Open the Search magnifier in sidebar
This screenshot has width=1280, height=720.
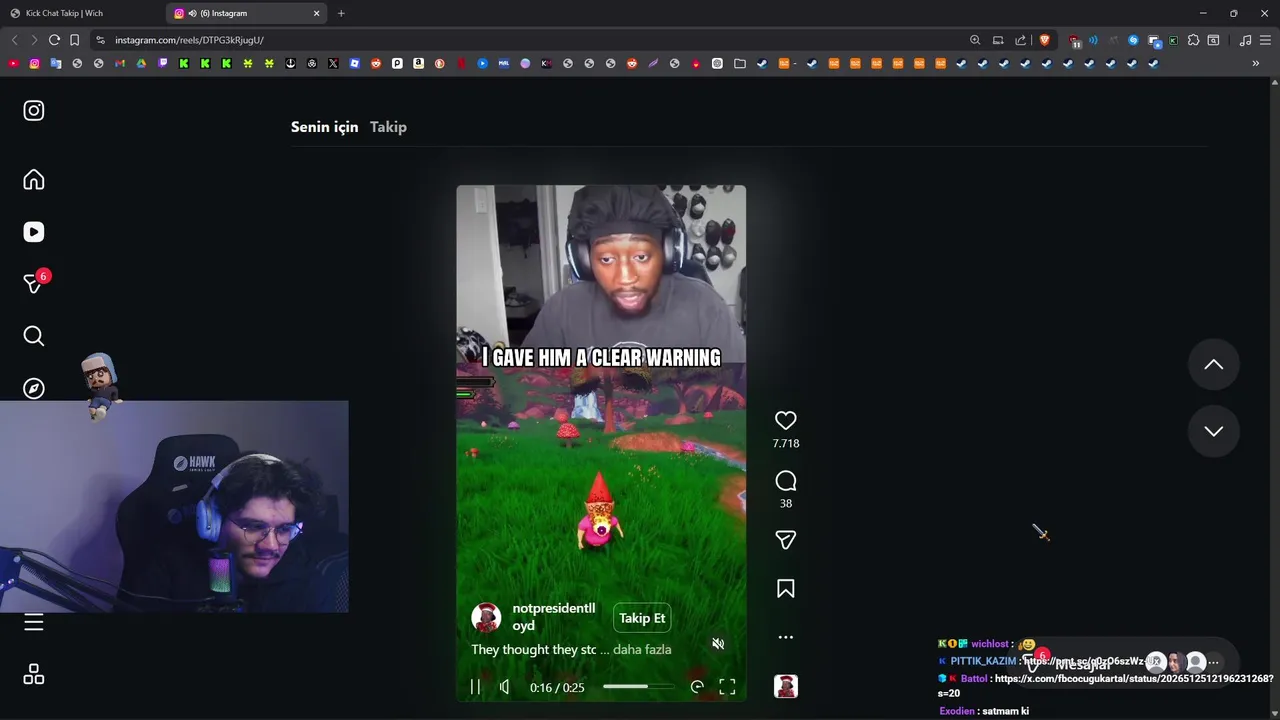(34, 336)
